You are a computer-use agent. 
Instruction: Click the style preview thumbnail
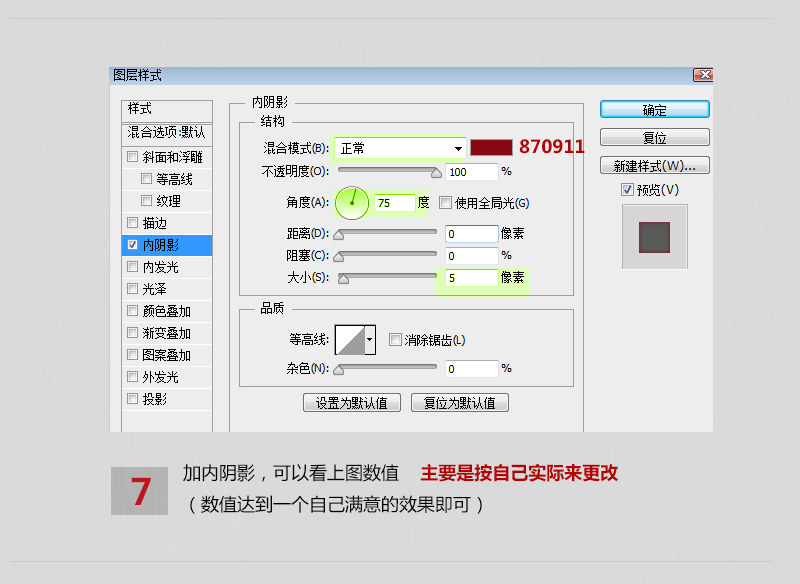[x=655, y=237]
